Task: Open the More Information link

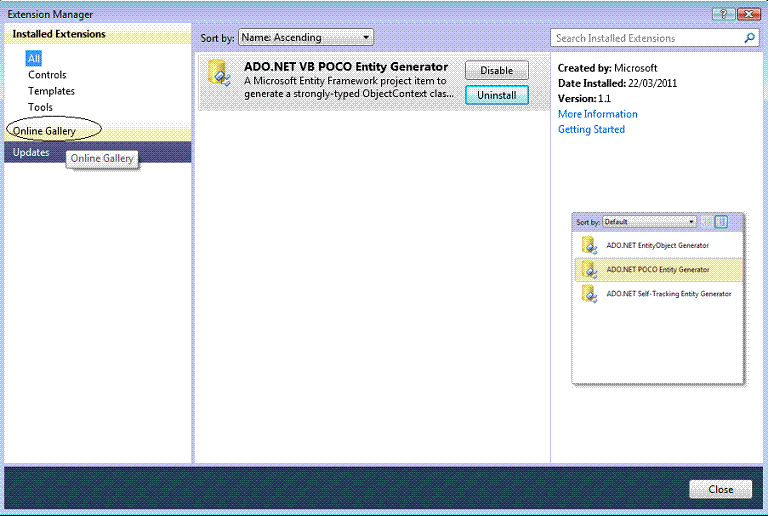Action: 598,114
